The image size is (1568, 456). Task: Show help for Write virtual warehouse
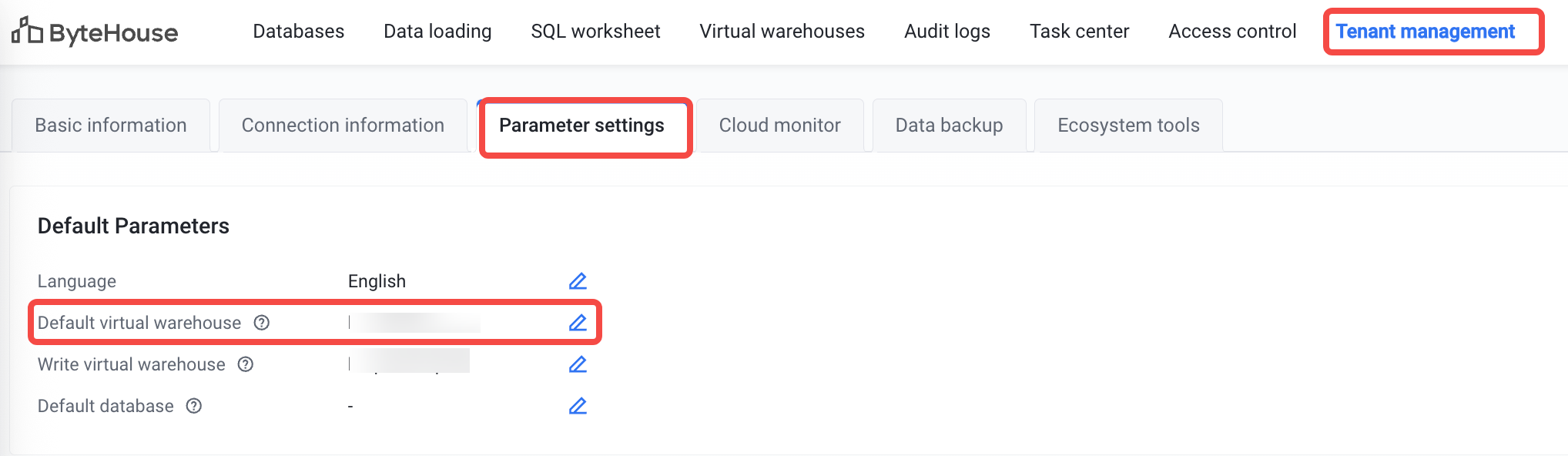click(x=246, y=364)
